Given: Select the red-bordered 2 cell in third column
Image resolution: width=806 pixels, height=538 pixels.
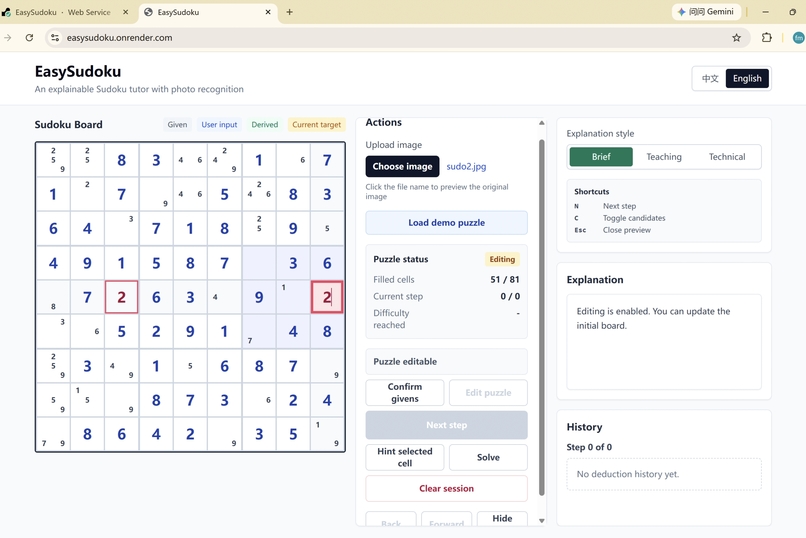Looking at the screenshot, I should 121,297.
